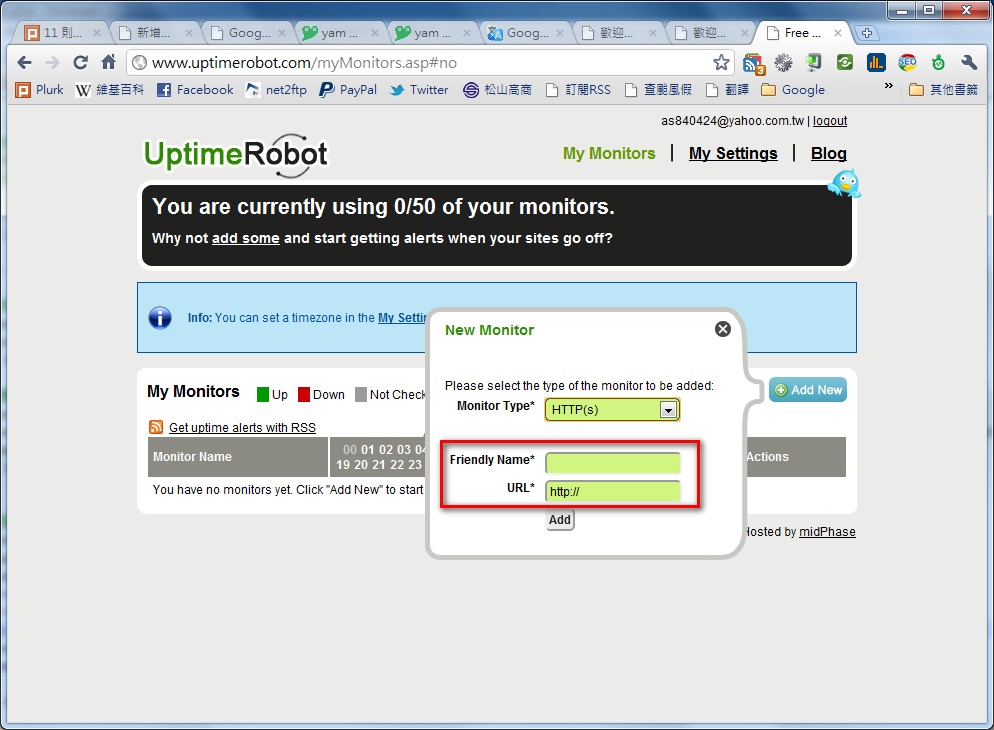This screenshot has height=730, width=994.
Task: Click the URL input field
Action: [x=612, y=491]
